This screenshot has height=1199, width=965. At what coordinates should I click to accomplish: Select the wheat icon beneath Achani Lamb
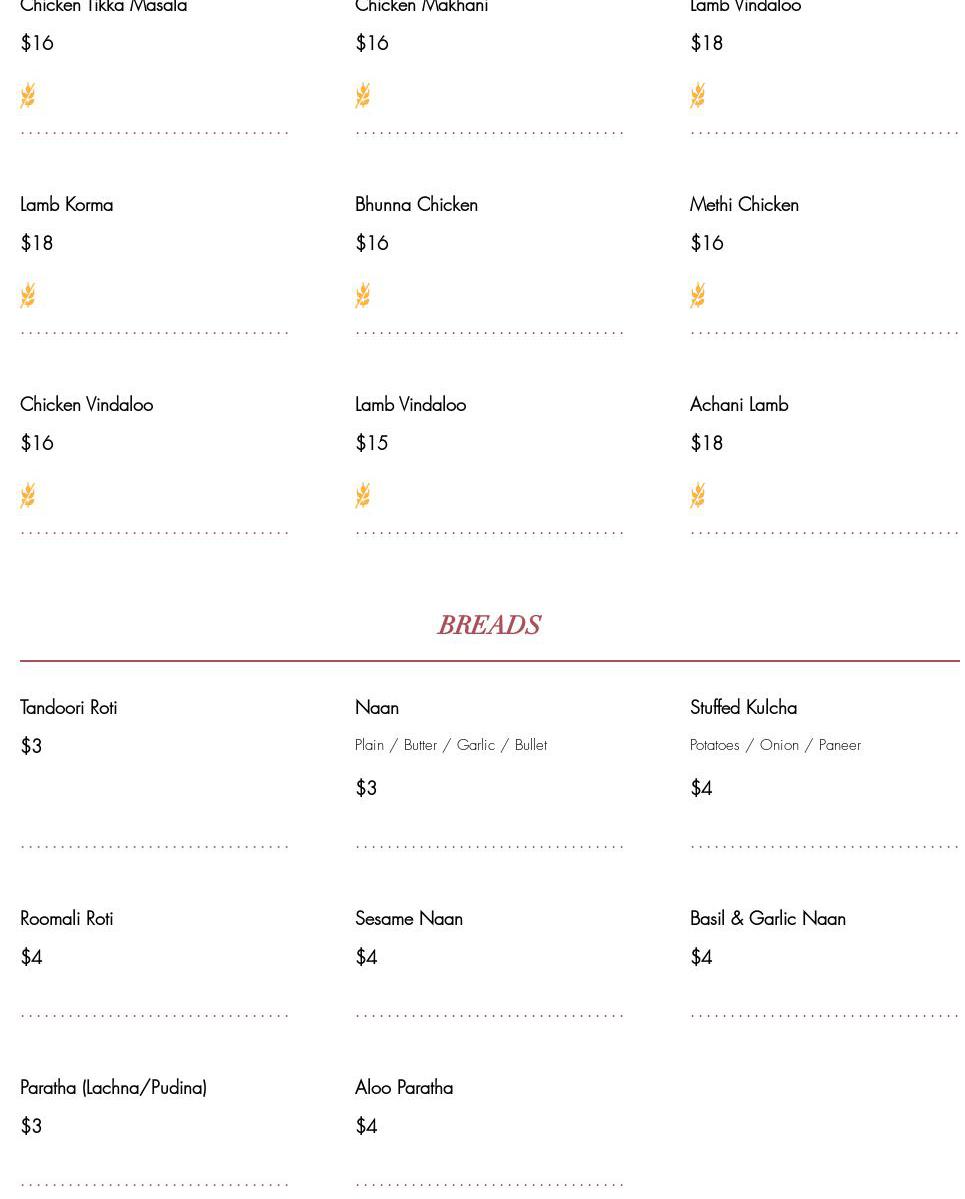698,495
